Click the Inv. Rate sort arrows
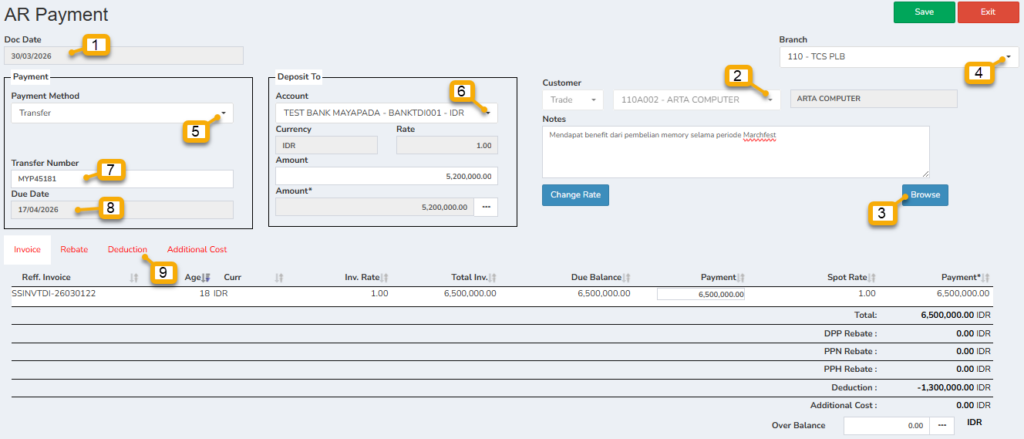This screenshot has width=1024, height=439. (x=386, y=277)
